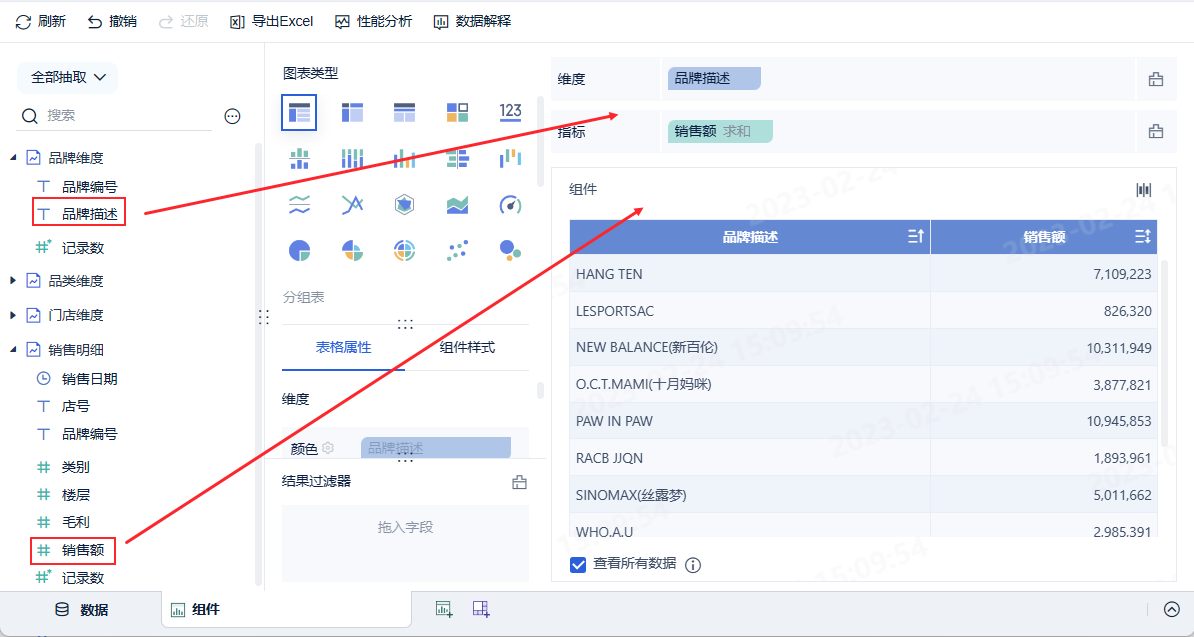Click the round collapse chevron at bottom right
The image size is (1194, 637).
pyautogui.click(x=1172, y=609)
